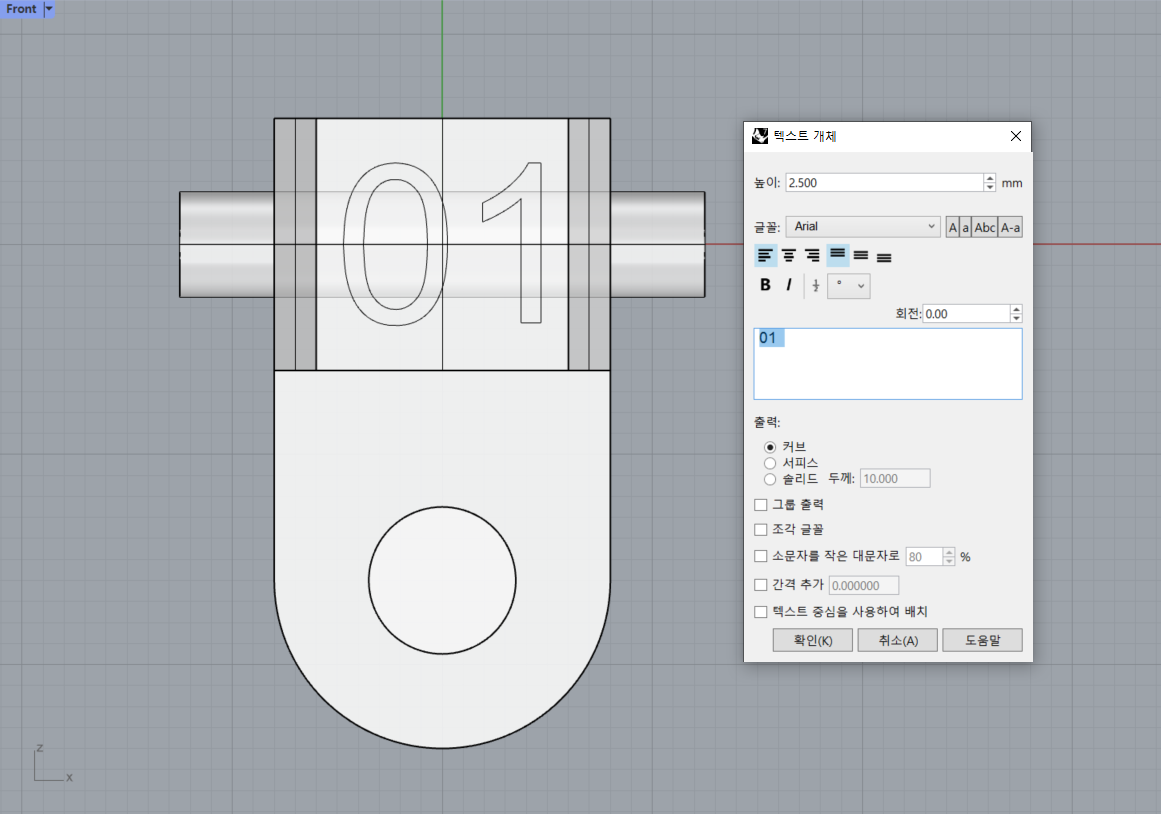The width and height of the screenshot is (1161, 814).
Task: Enable 텍스트 중심을 사용하여 배치 checkbox
Action: [760, 612]
